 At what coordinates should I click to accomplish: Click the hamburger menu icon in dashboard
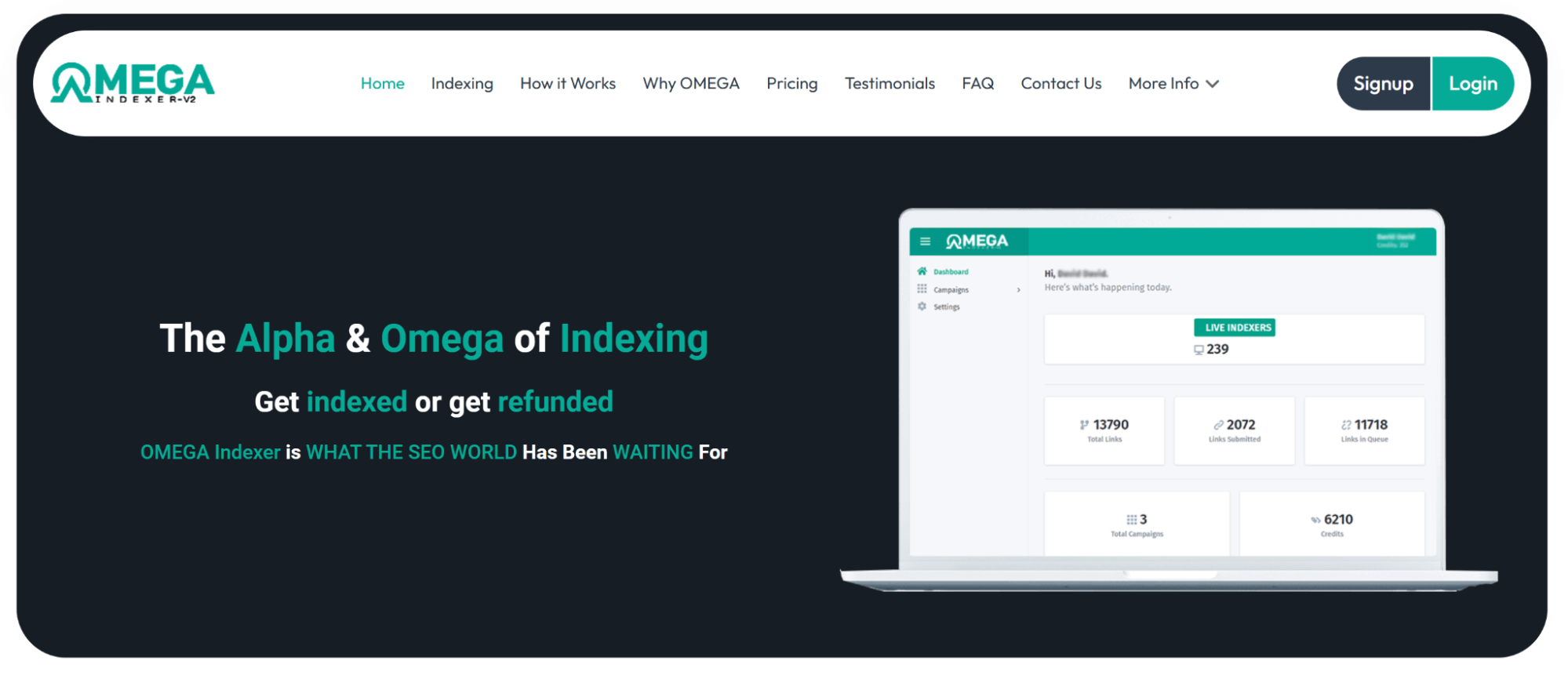click(925, 241)
